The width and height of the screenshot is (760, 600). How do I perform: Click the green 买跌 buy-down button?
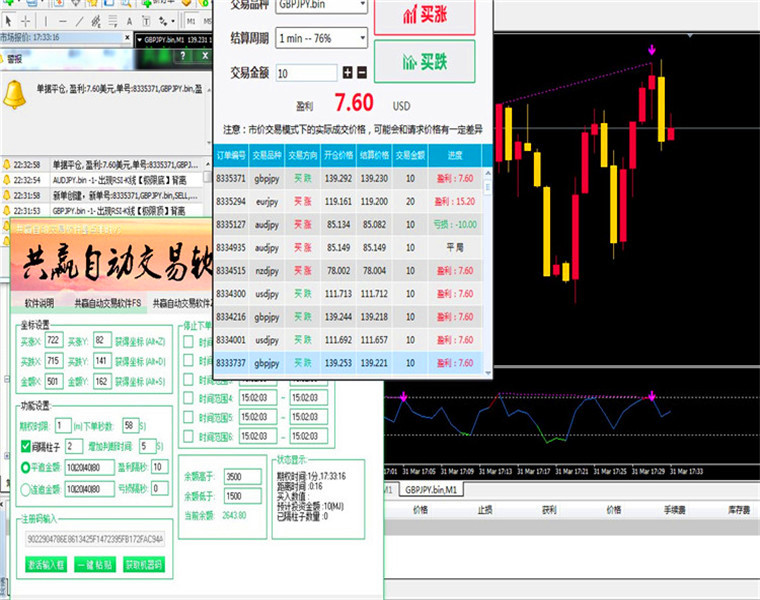point(425,62)
